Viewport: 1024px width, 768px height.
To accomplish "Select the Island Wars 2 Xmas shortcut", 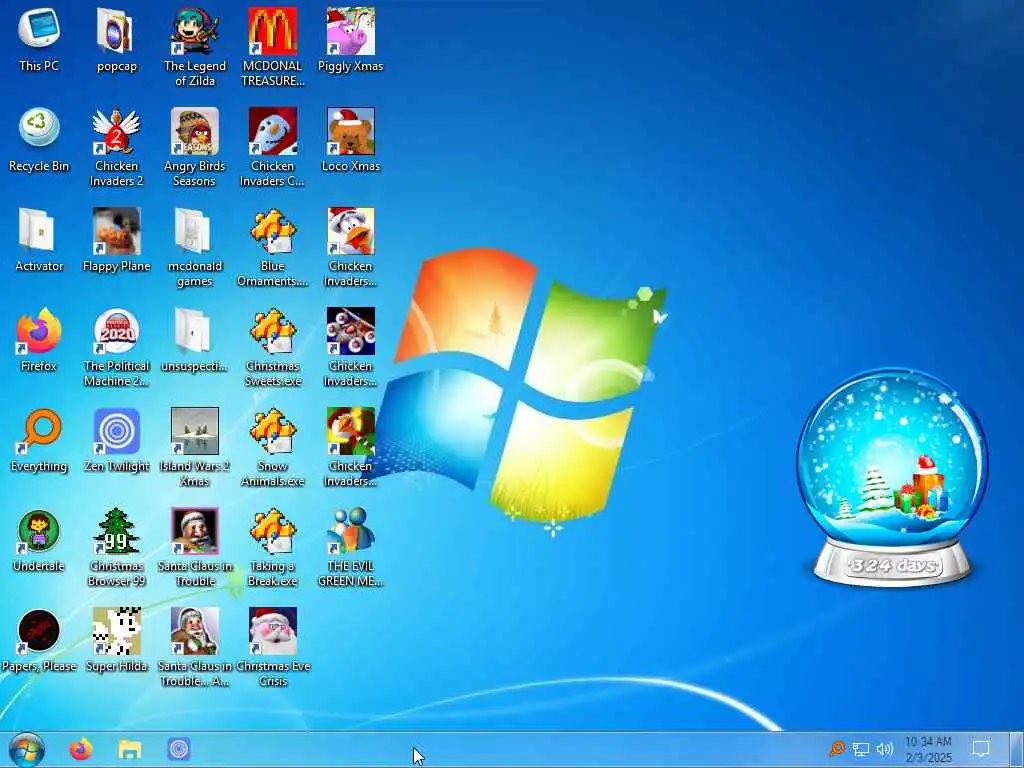I will [x=195, y=447].
